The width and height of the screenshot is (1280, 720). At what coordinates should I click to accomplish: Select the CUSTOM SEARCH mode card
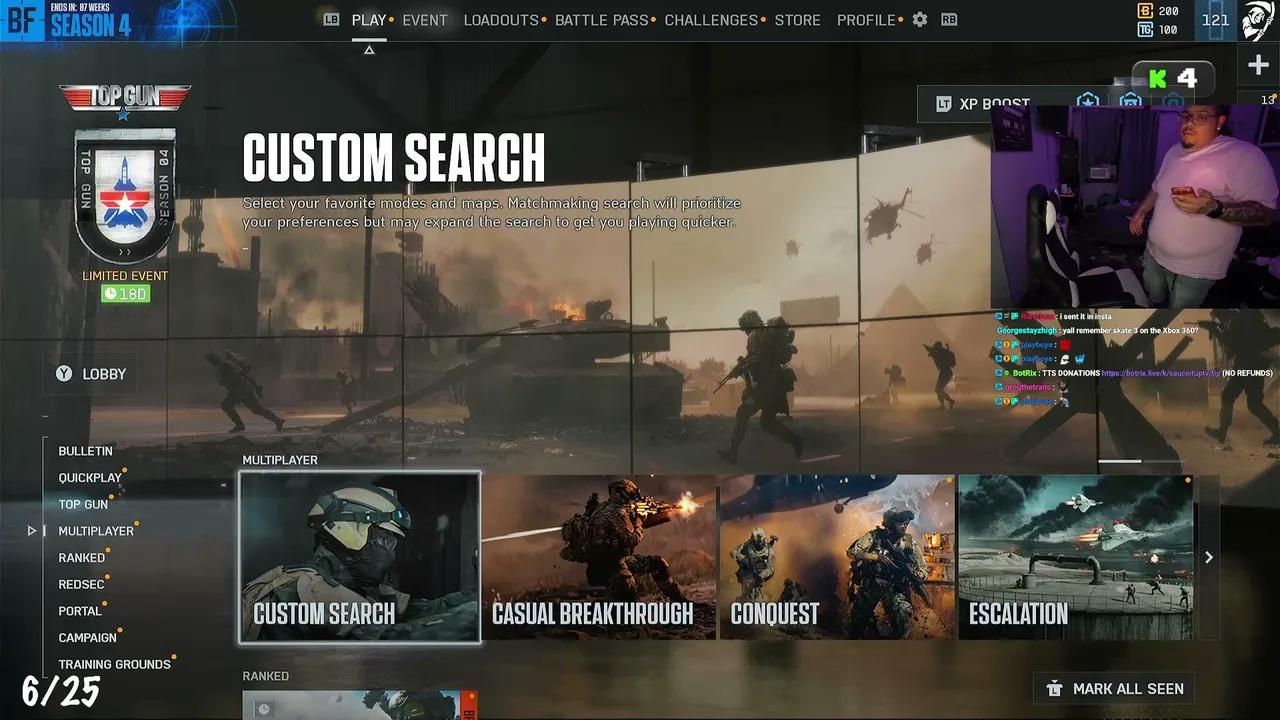(360, 557)
